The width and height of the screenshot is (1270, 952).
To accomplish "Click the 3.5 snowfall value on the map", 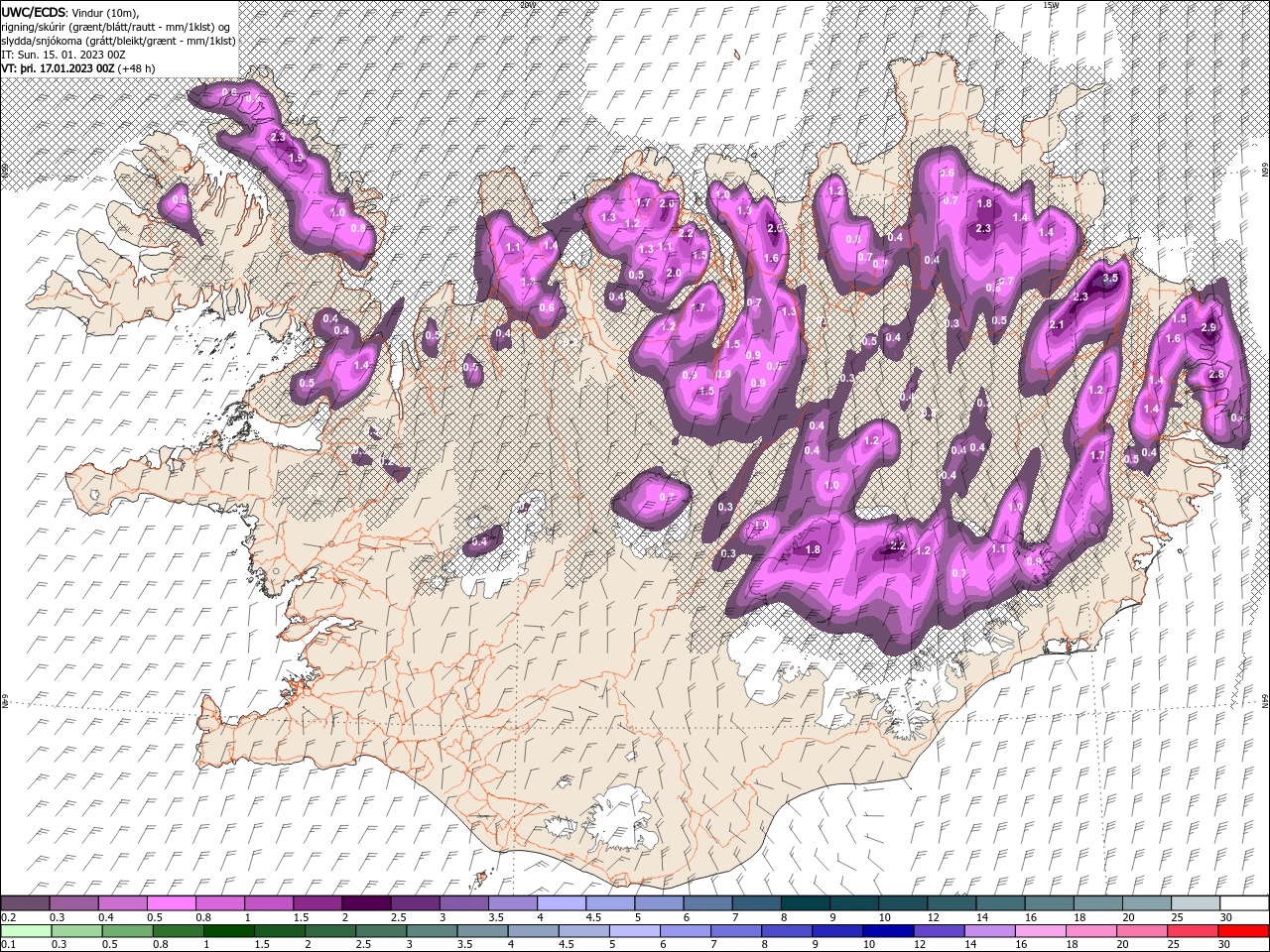I will [x=1110, y=279].
